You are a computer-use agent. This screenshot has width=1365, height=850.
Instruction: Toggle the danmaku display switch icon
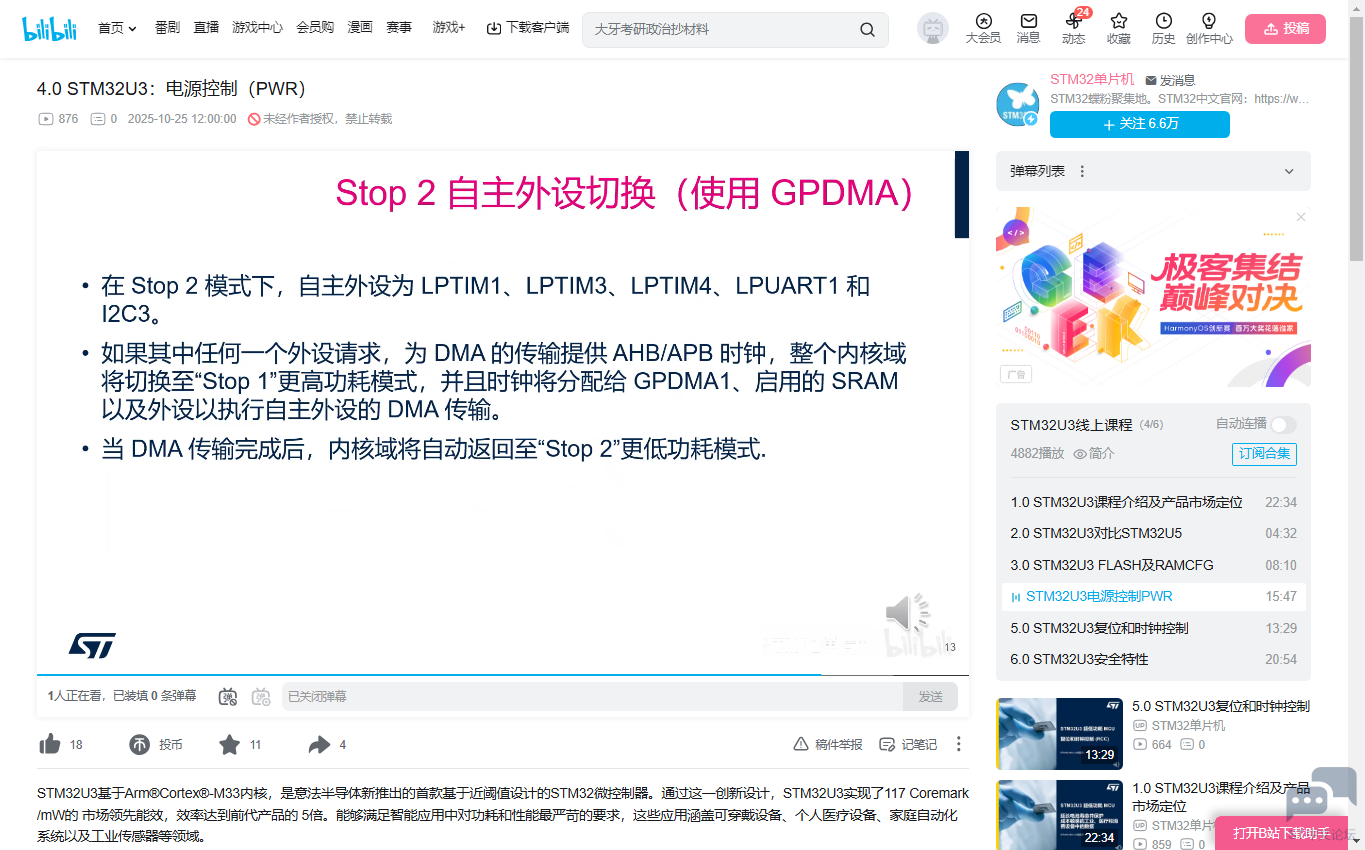tap(228, 696)
